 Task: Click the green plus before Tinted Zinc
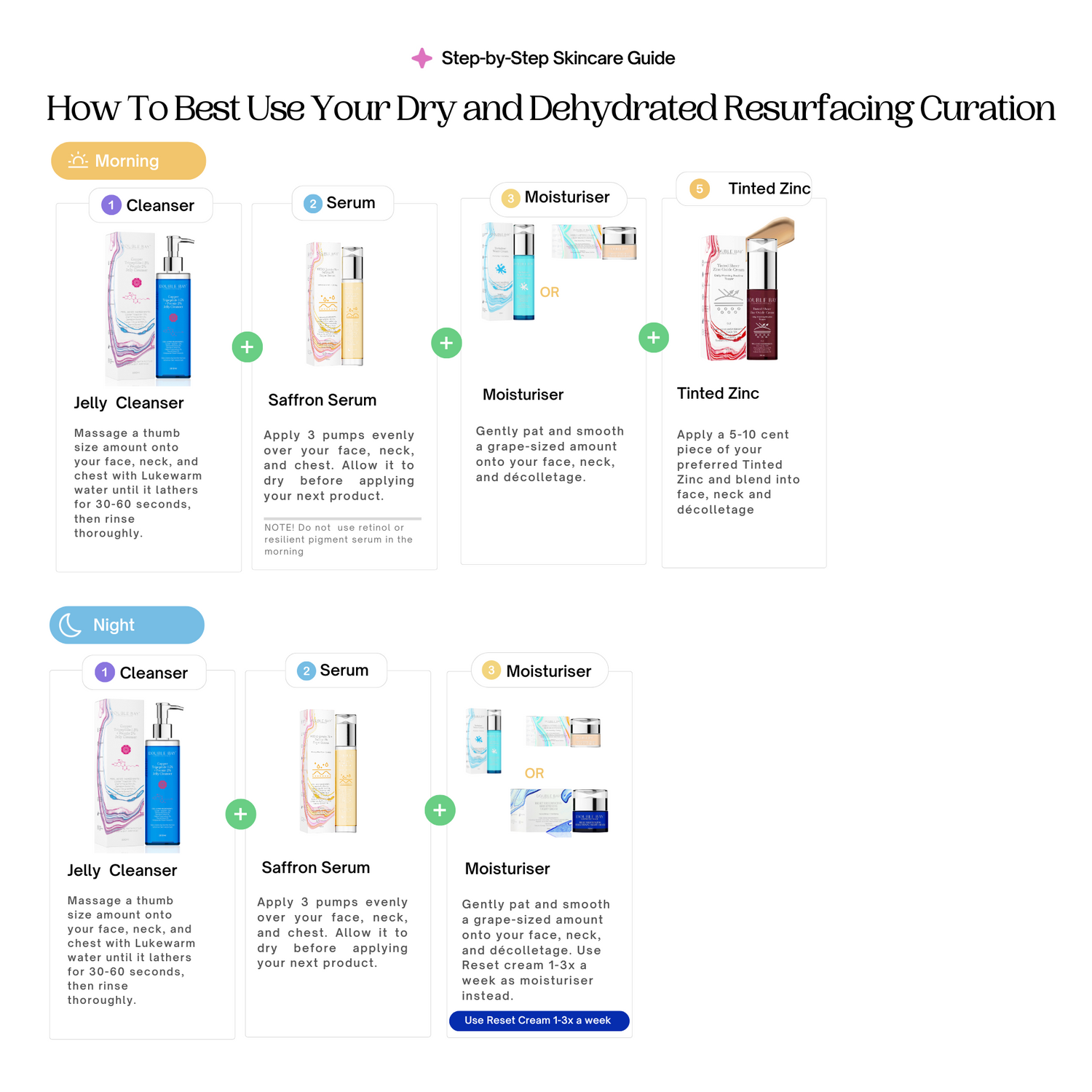(653, 337)
